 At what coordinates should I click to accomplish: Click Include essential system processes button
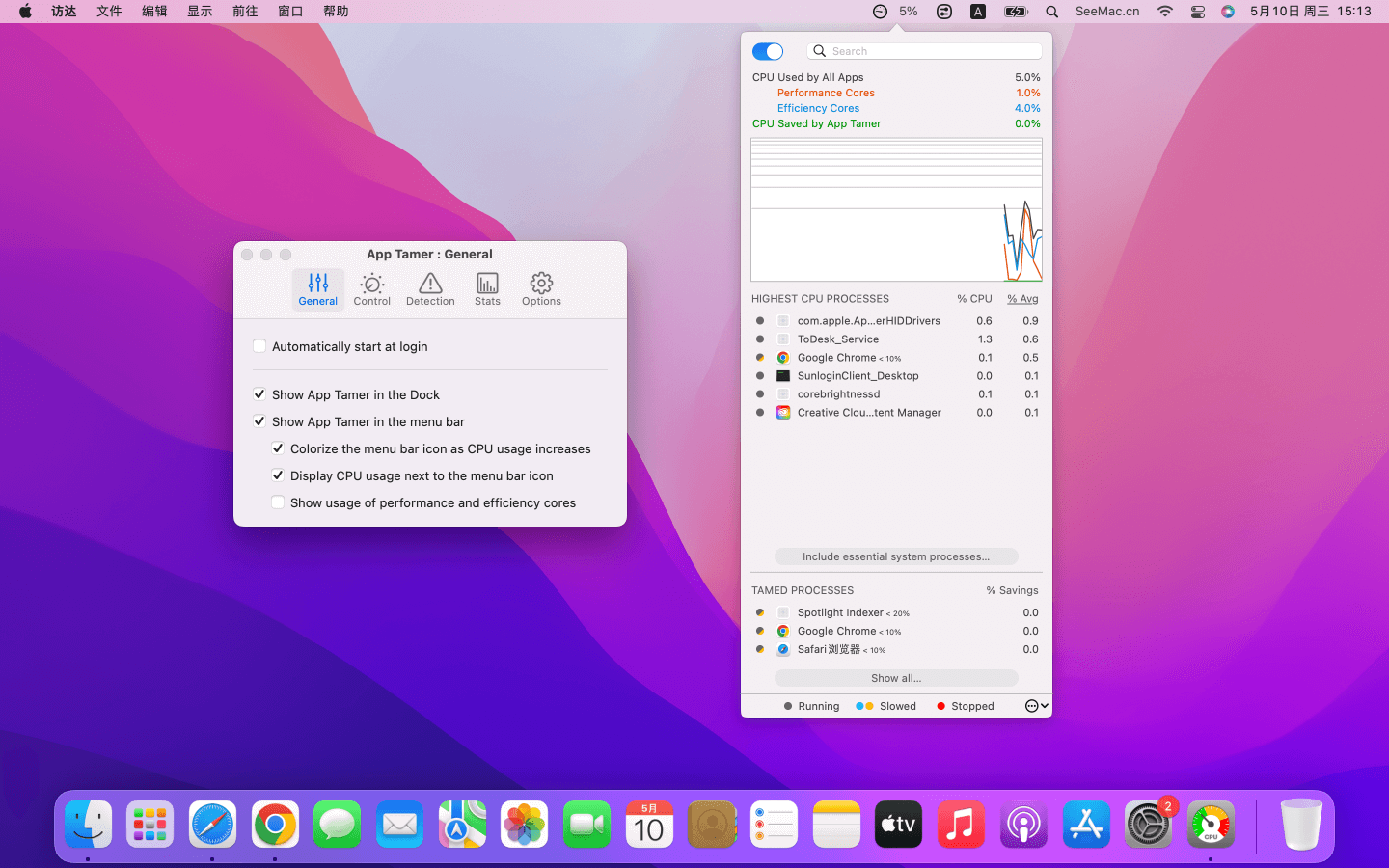896,556
